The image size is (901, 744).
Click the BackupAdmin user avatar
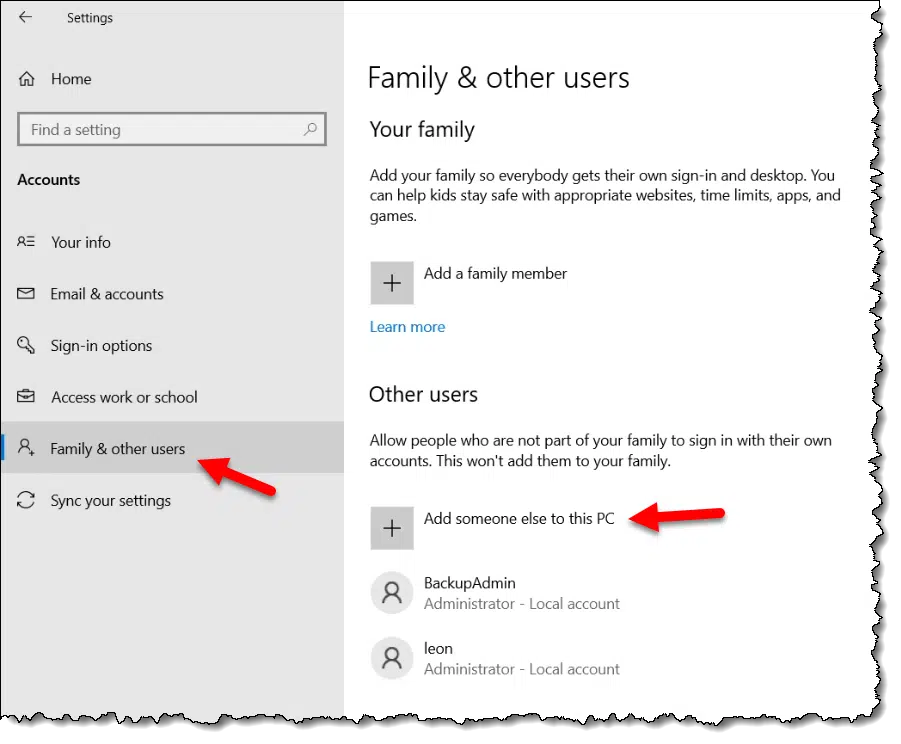[x=392, y=592]
